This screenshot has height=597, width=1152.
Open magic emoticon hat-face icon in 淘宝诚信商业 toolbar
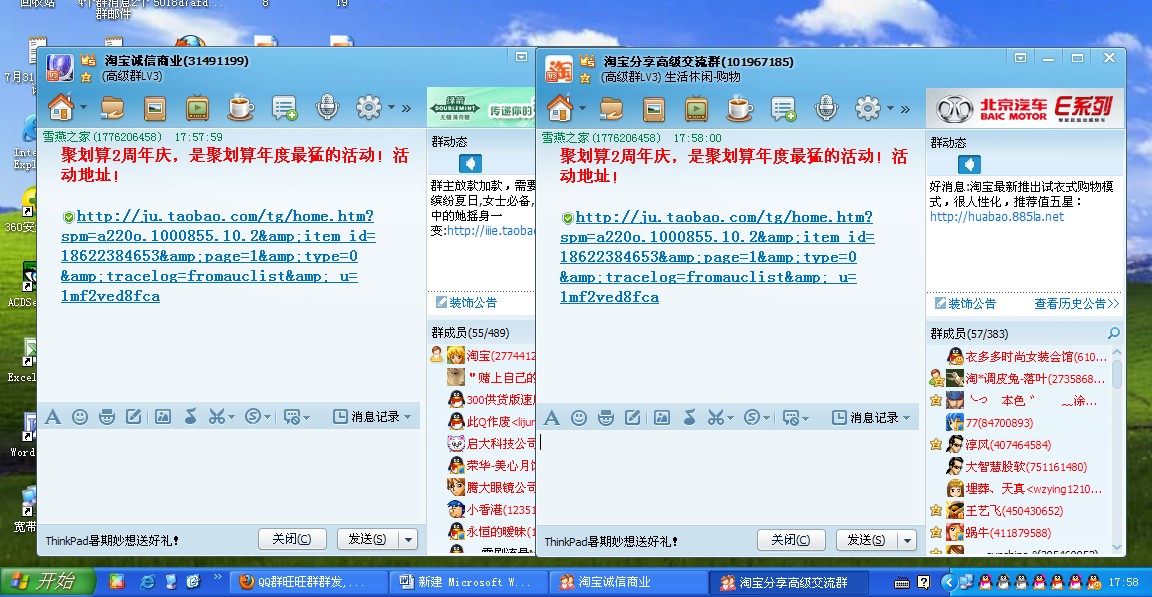tap(107, 417)
